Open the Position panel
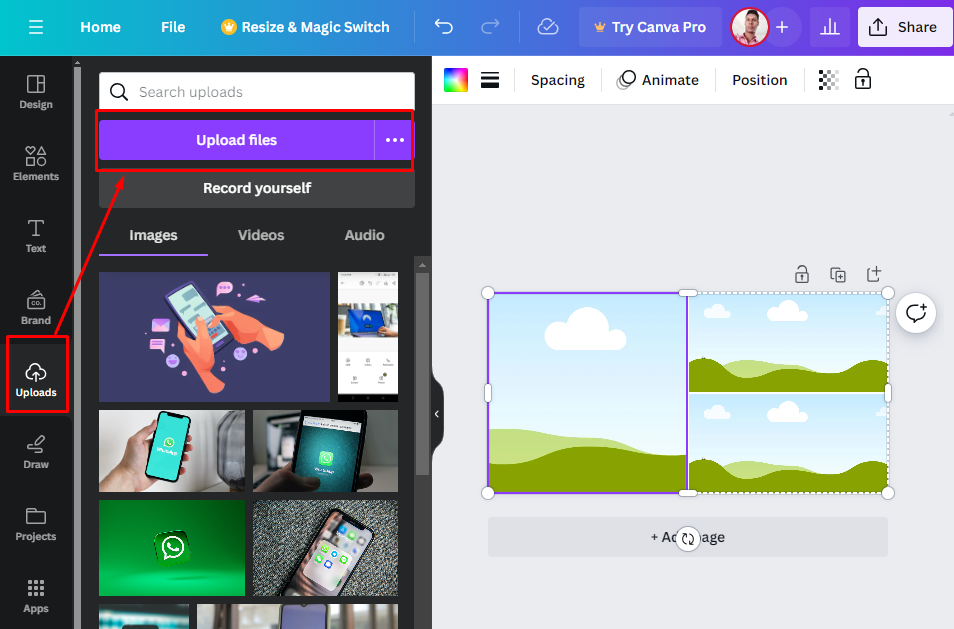954x629 pixels. (x=759, y=80)
